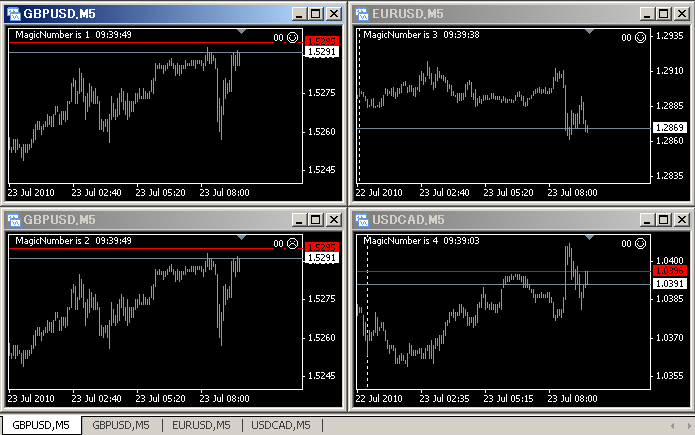Viewport: 695px width, 435px height.
Task: Click the red 1.0396 price label on USDCAD
Action: tap(670, 270)
